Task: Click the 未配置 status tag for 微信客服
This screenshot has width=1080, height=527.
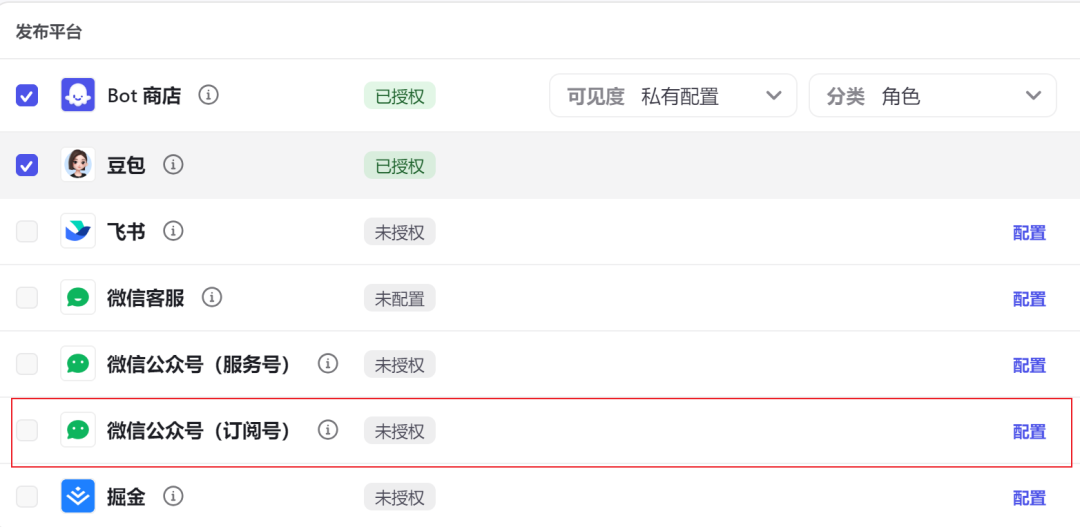Action: coord(399,299)
